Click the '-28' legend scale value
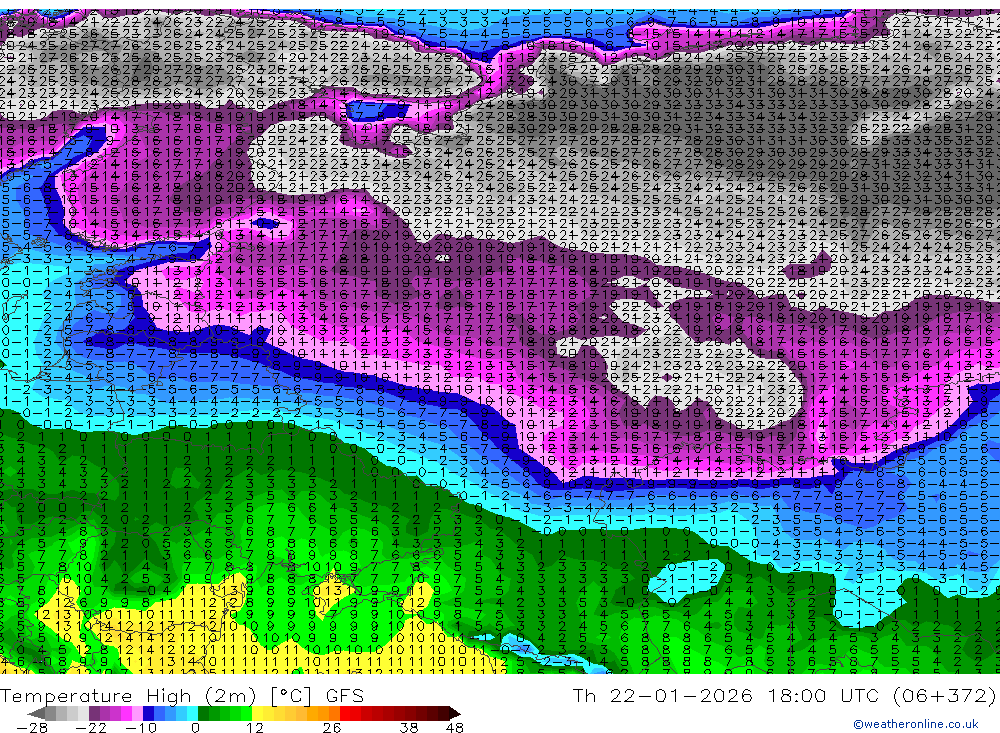The width and height of the screenshot is (1000, 733). [32, 728]
